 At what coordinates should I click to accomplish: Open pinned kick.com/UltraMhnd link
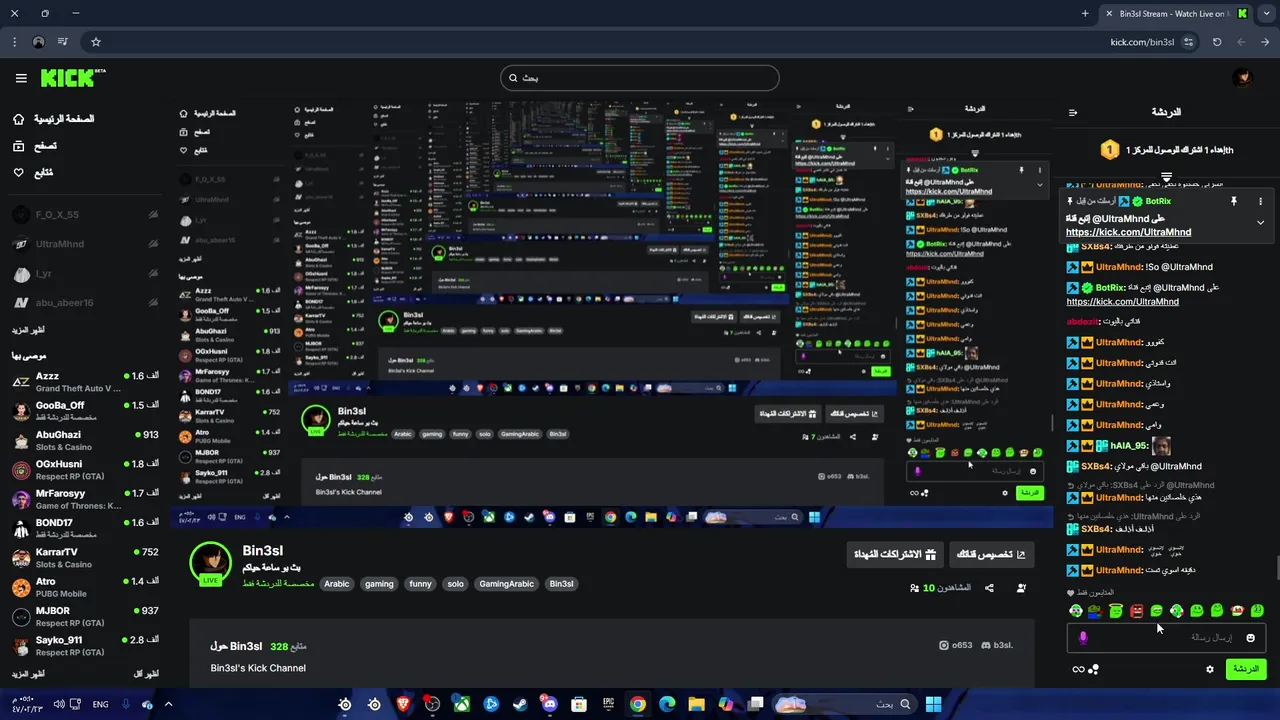pos(1128,232)
